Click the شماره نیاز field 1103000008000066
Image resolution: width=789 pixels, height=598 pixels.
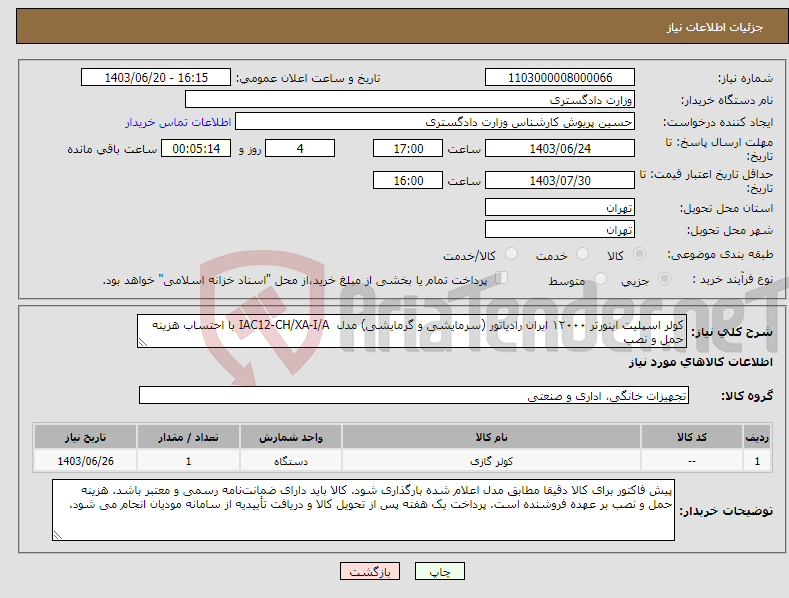[560, 78]
